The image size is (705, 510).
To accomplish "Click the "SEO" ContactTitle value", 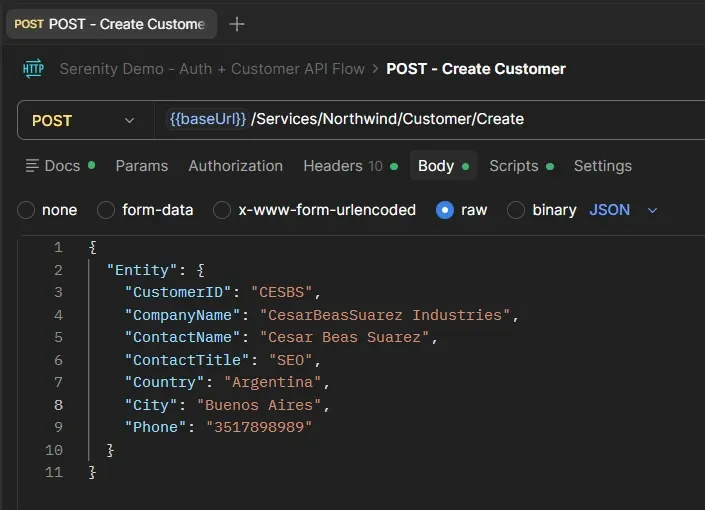I will tap(290, 360).
